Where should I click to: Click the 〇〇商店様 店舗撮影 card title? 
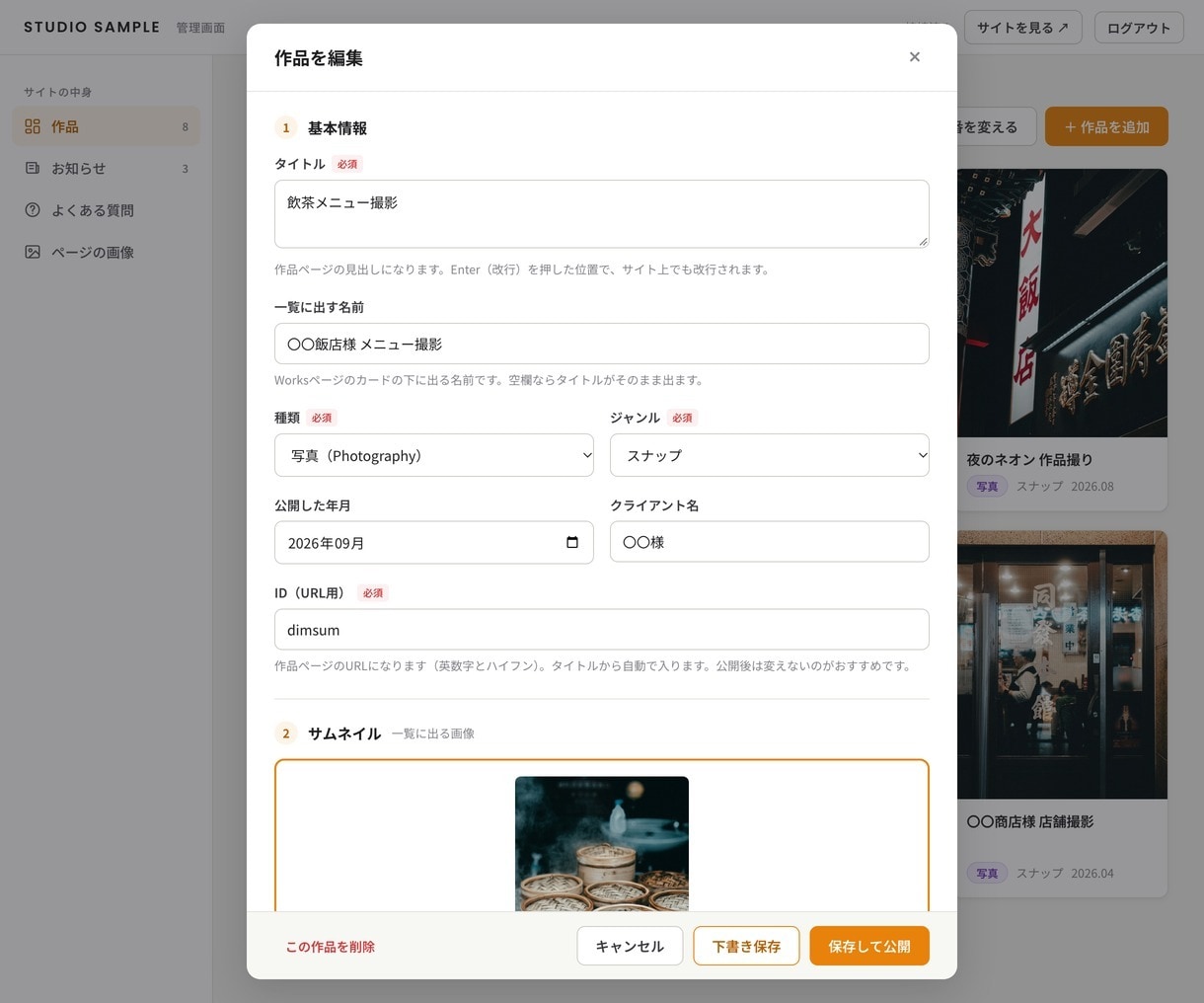[x=1029, y=821]
